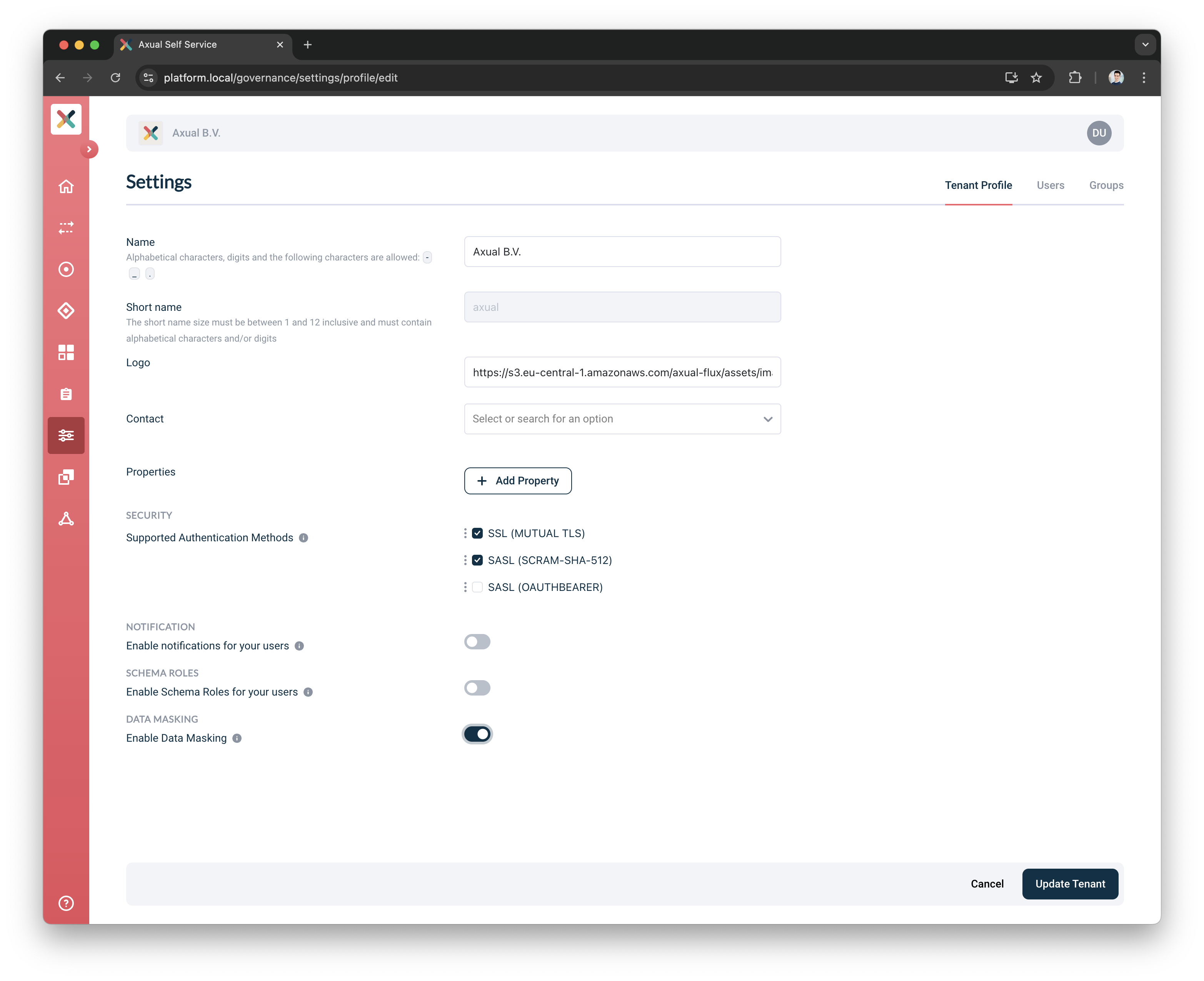1204x981 pixels.
Task: Click Add Property button
Action: [517, 481]
